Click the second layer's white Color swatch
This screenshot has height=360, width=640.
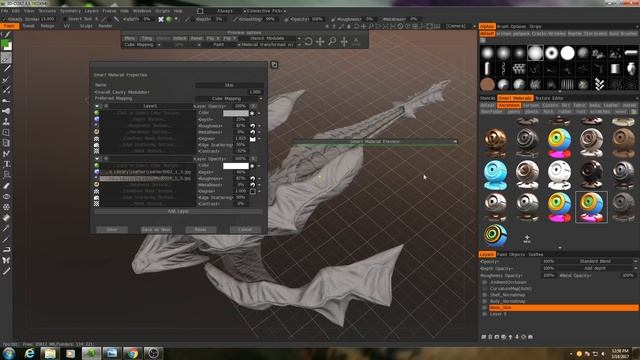pos(236,166)
